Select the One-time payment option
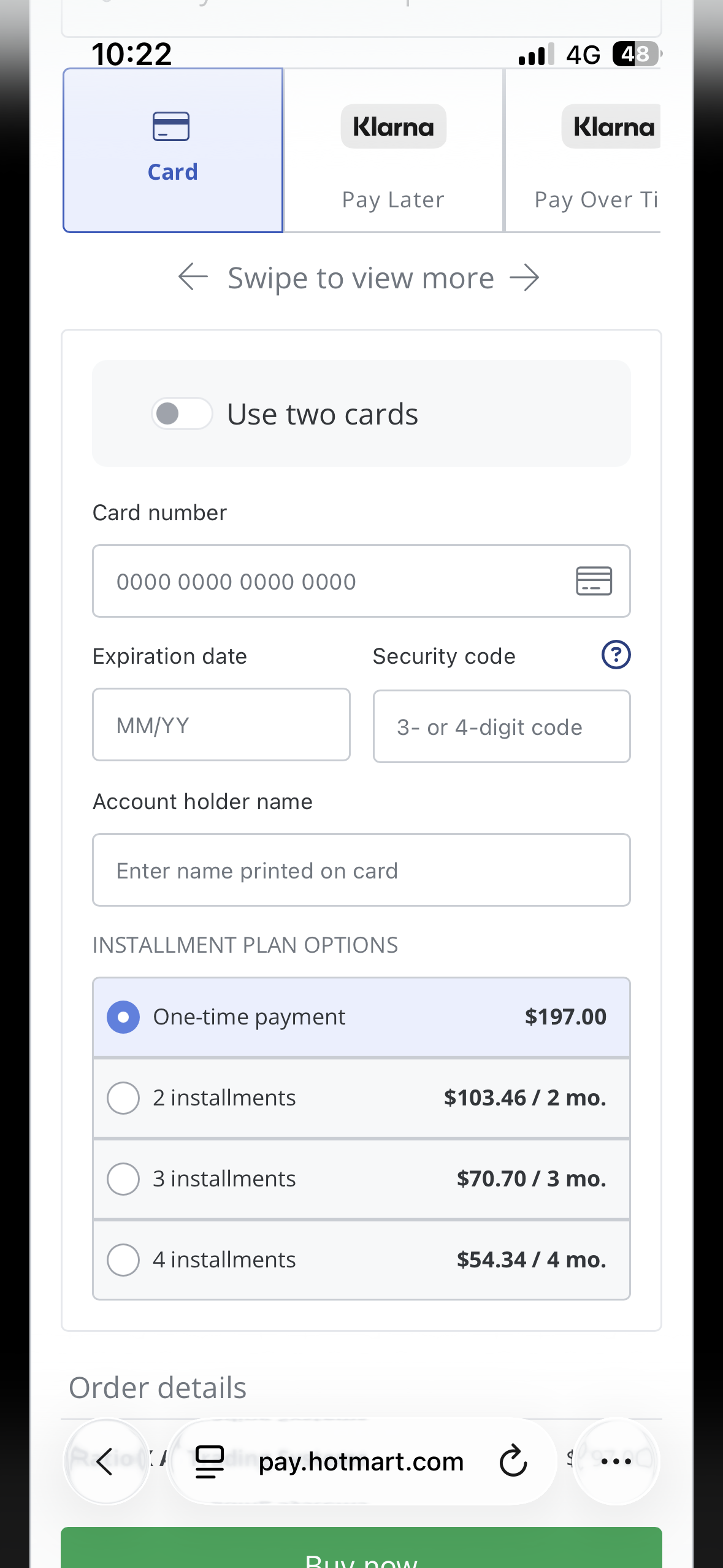723x1568 pixels. (x=123, y=1017)
